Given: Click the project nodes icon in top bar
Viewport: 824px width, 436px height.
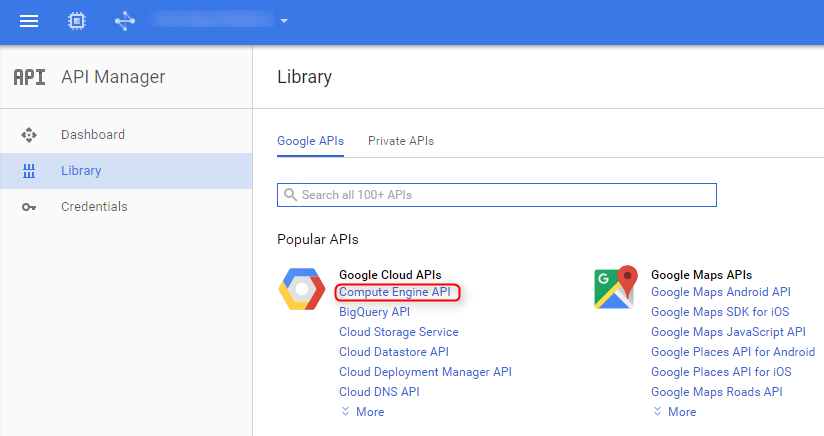Looking at the screenshot, I should pyautogui.click(x=125, y=21).
